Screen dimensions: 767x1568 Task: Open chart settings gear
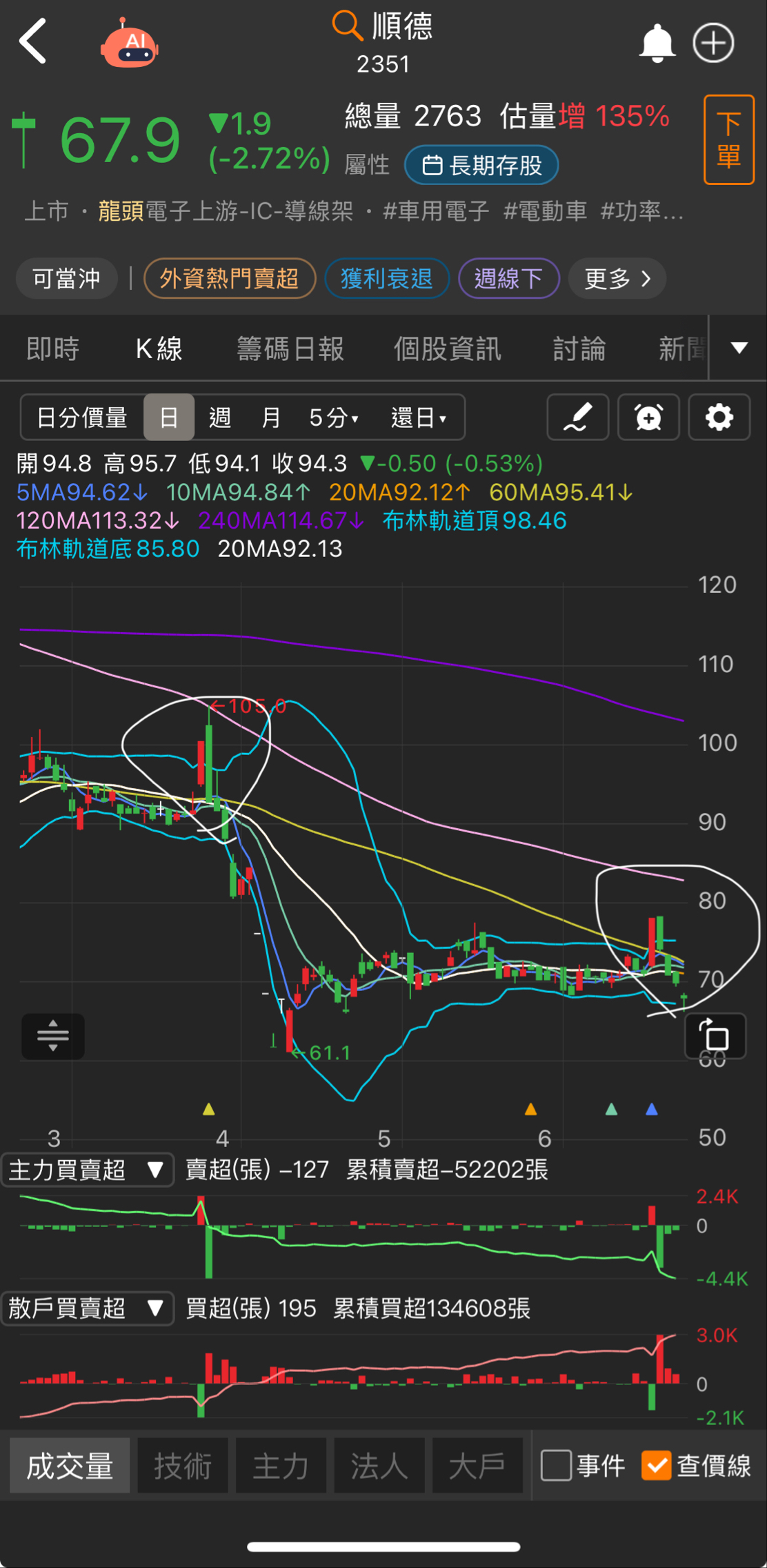point(719,418)
